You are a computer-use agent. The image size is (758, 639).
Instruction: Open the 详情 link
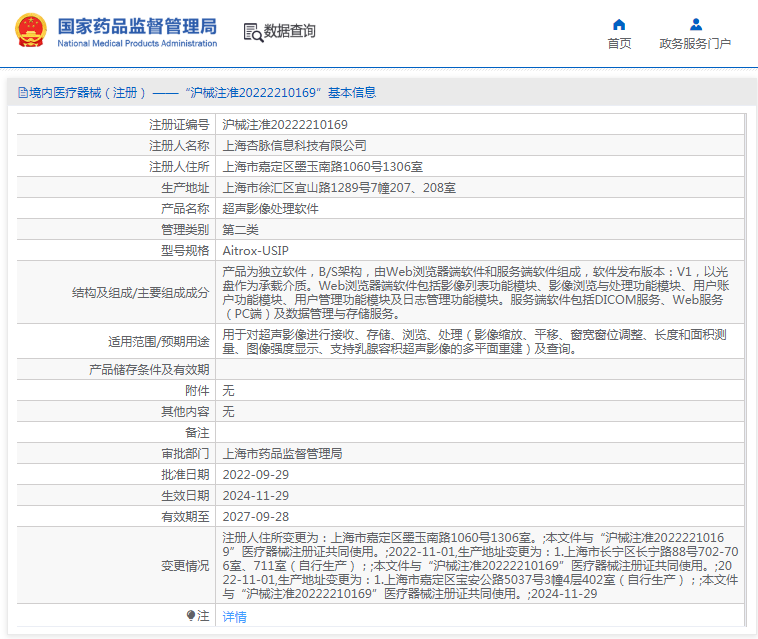[234, 616]
